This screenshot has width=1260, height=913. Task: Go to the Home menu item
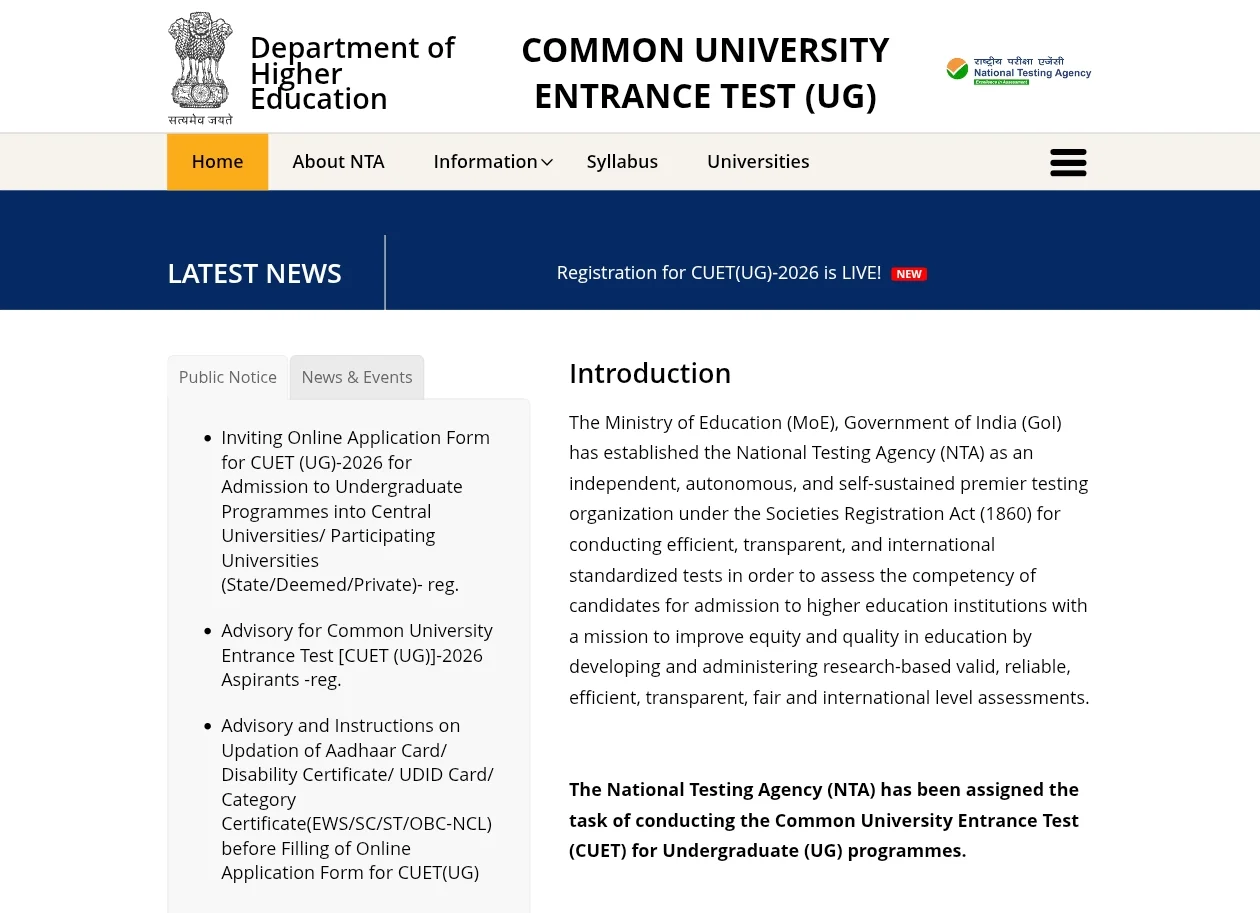pyautogui.click(x=217, y=162)
